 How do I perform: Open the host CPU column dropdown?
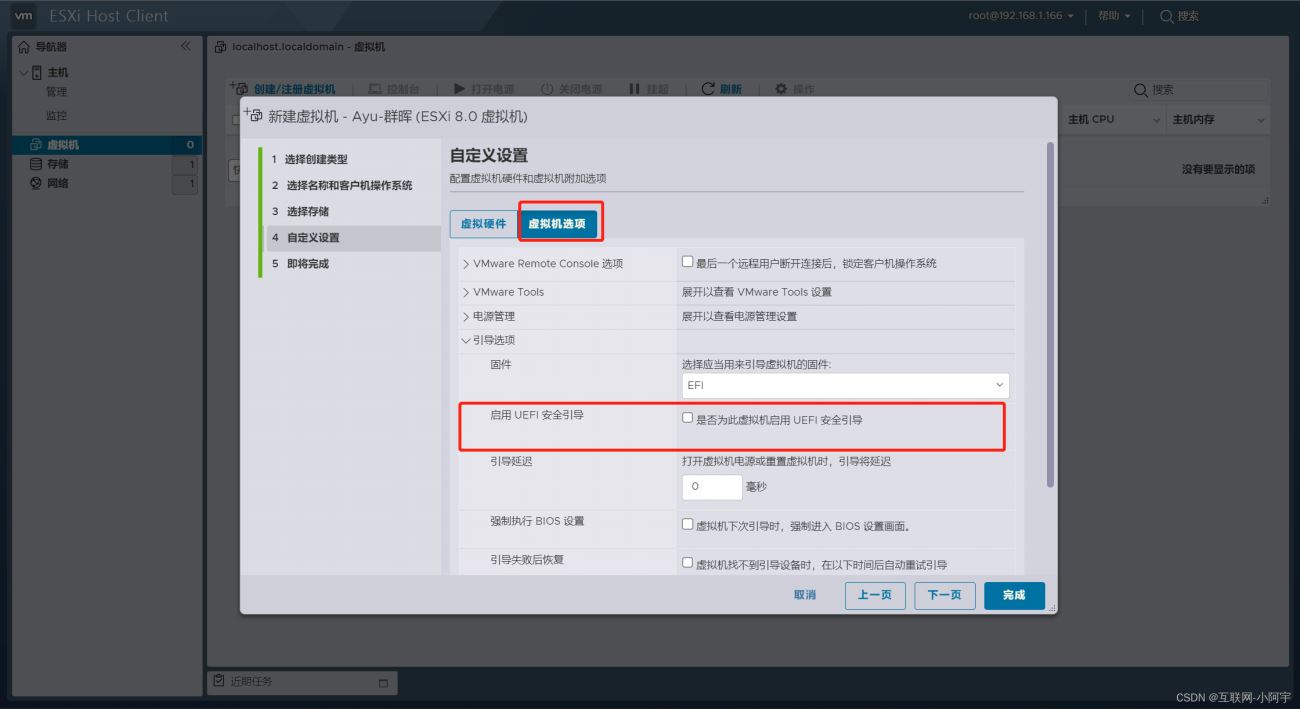click(1158, 119)
